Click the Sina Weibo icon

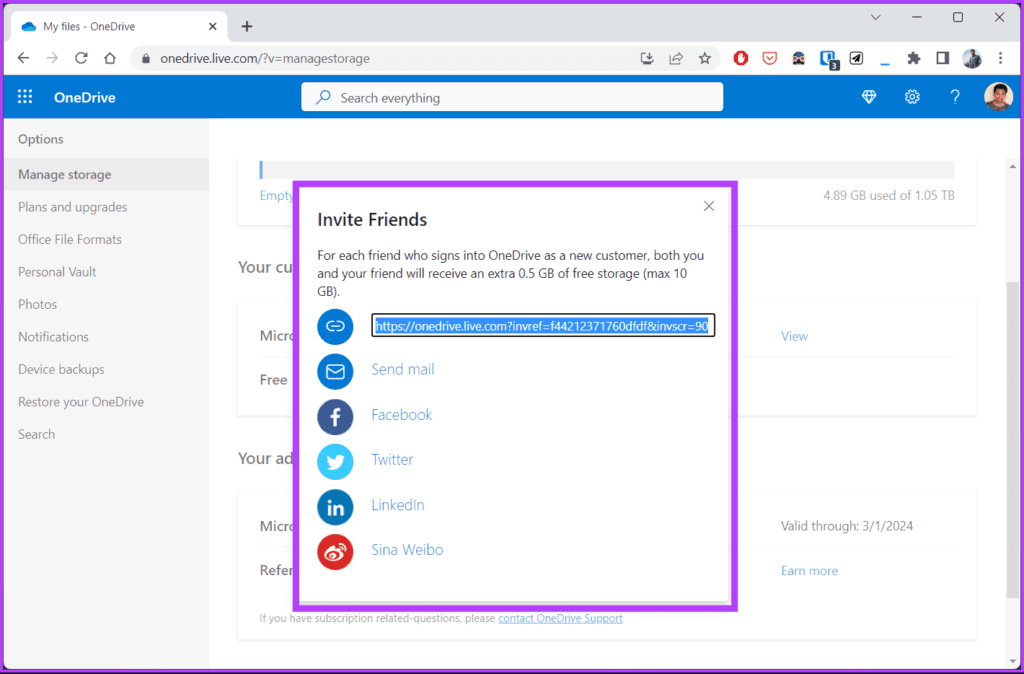[x=335, y=552]
